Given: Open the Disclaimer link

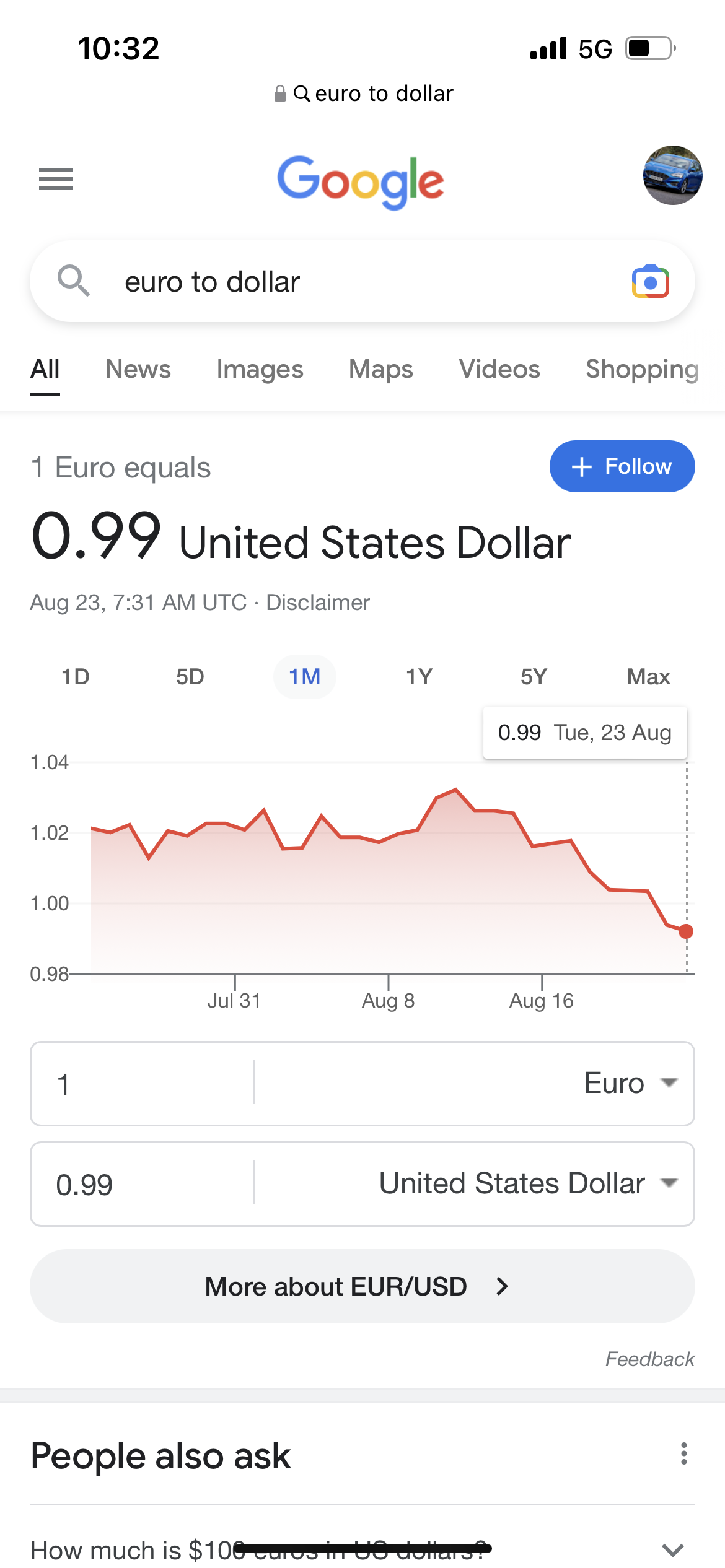Looking at the screenshot, I should 318,603.
